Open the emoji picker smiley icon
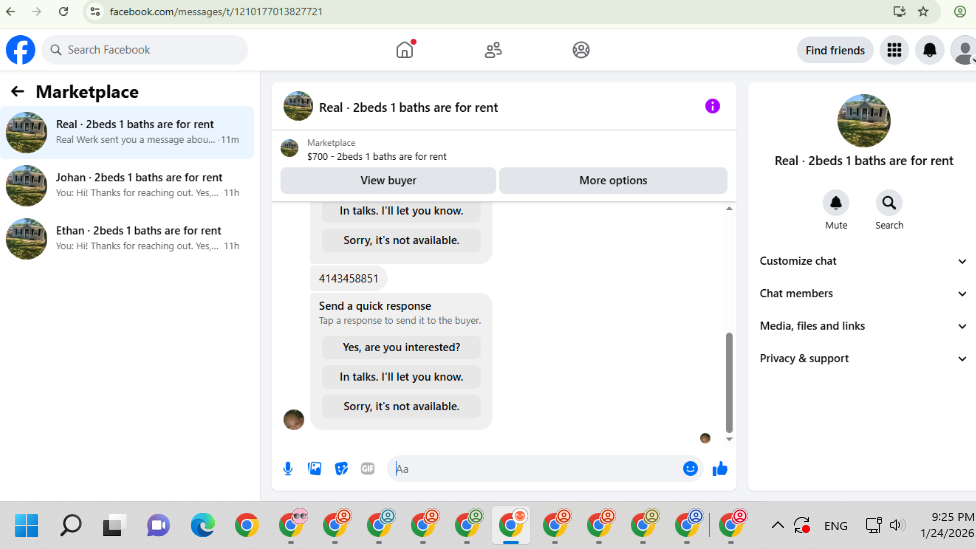The width and height of the screenshot is (976, 549). coord(690,469)
